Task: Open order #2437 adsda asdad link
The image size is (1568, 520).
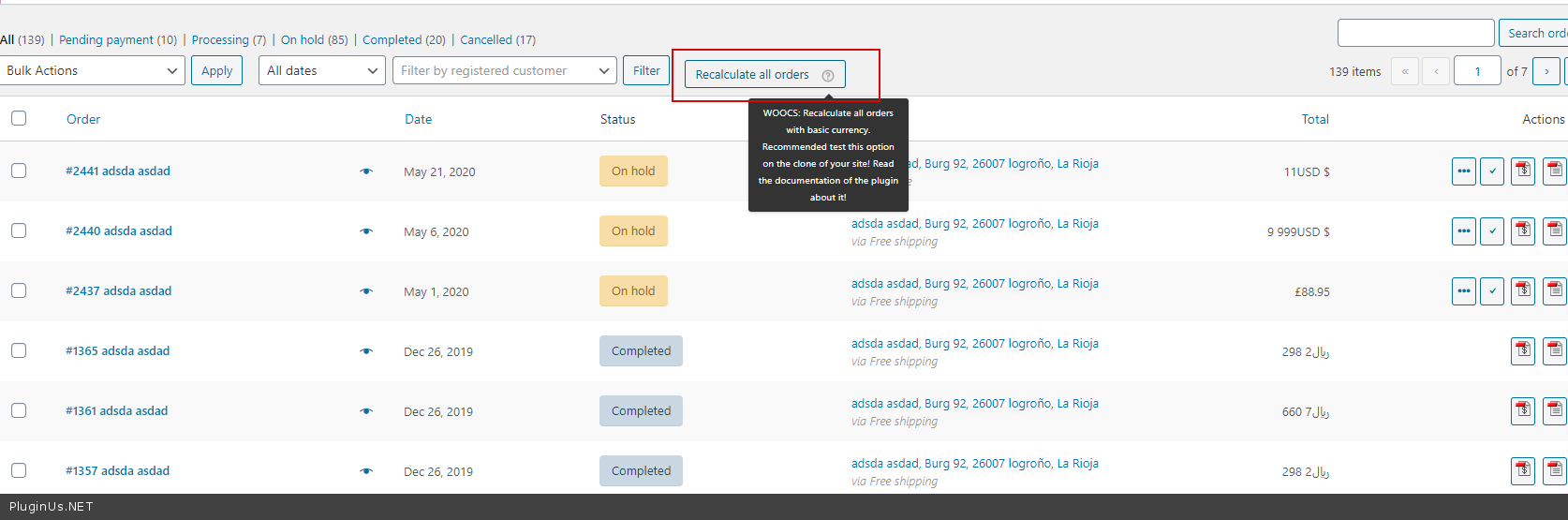Action: 119,291
